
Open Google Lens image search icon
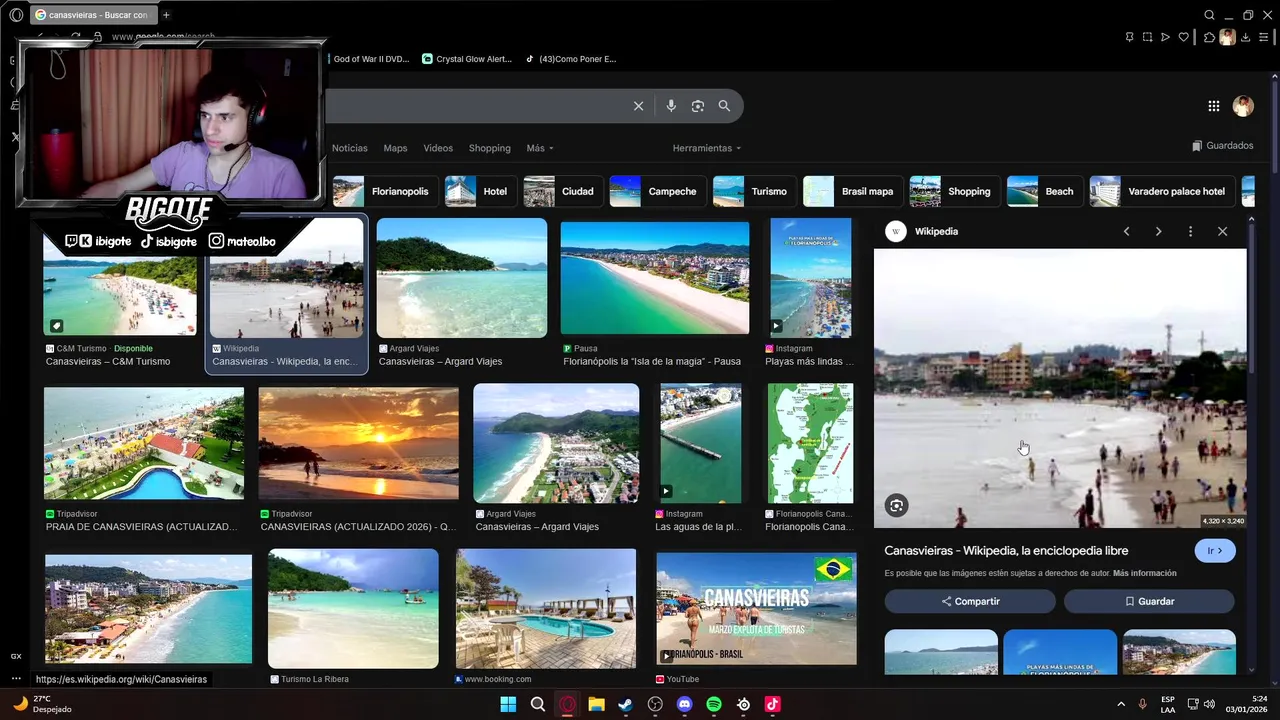tap(698, 106)
